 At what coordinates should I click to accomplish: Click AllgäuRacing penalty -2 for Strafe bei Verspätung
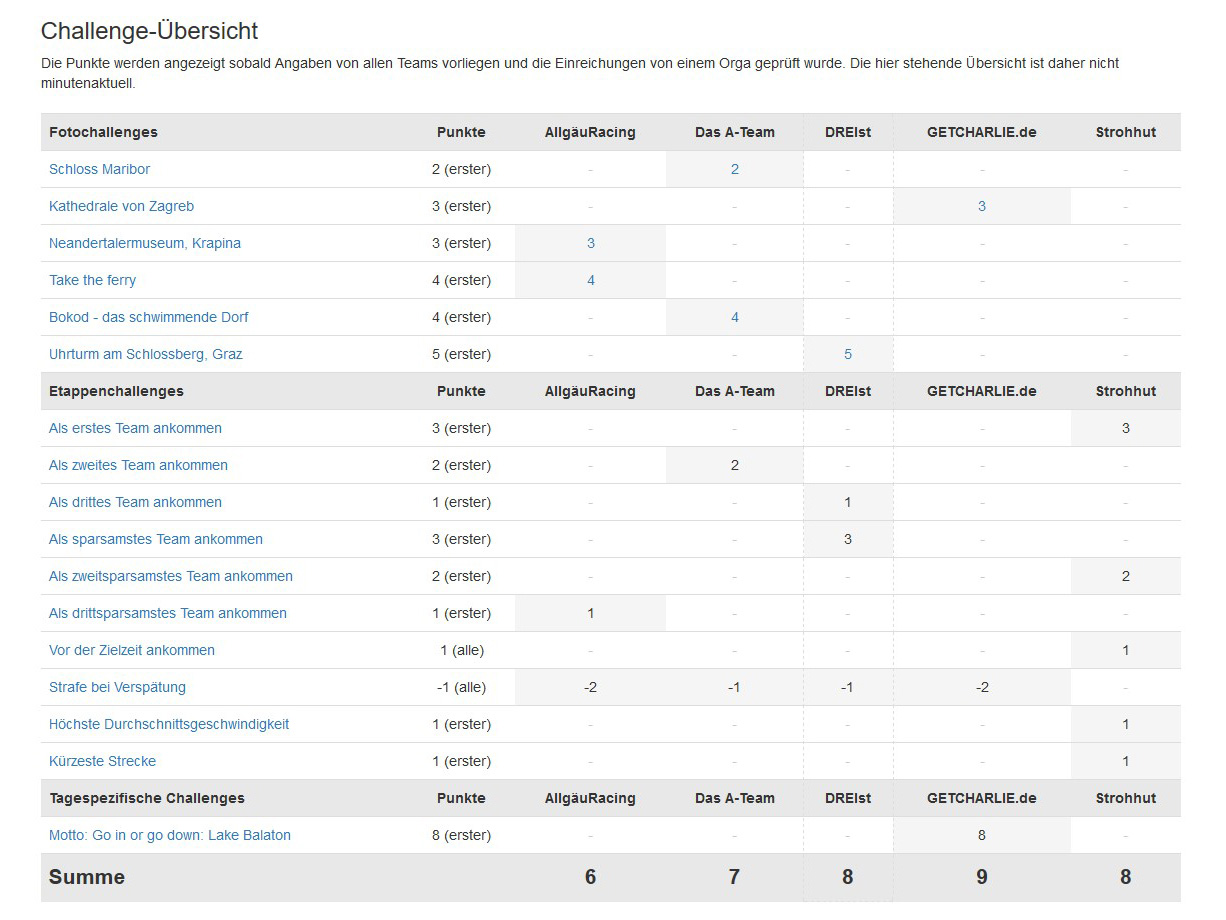(591, 687)
